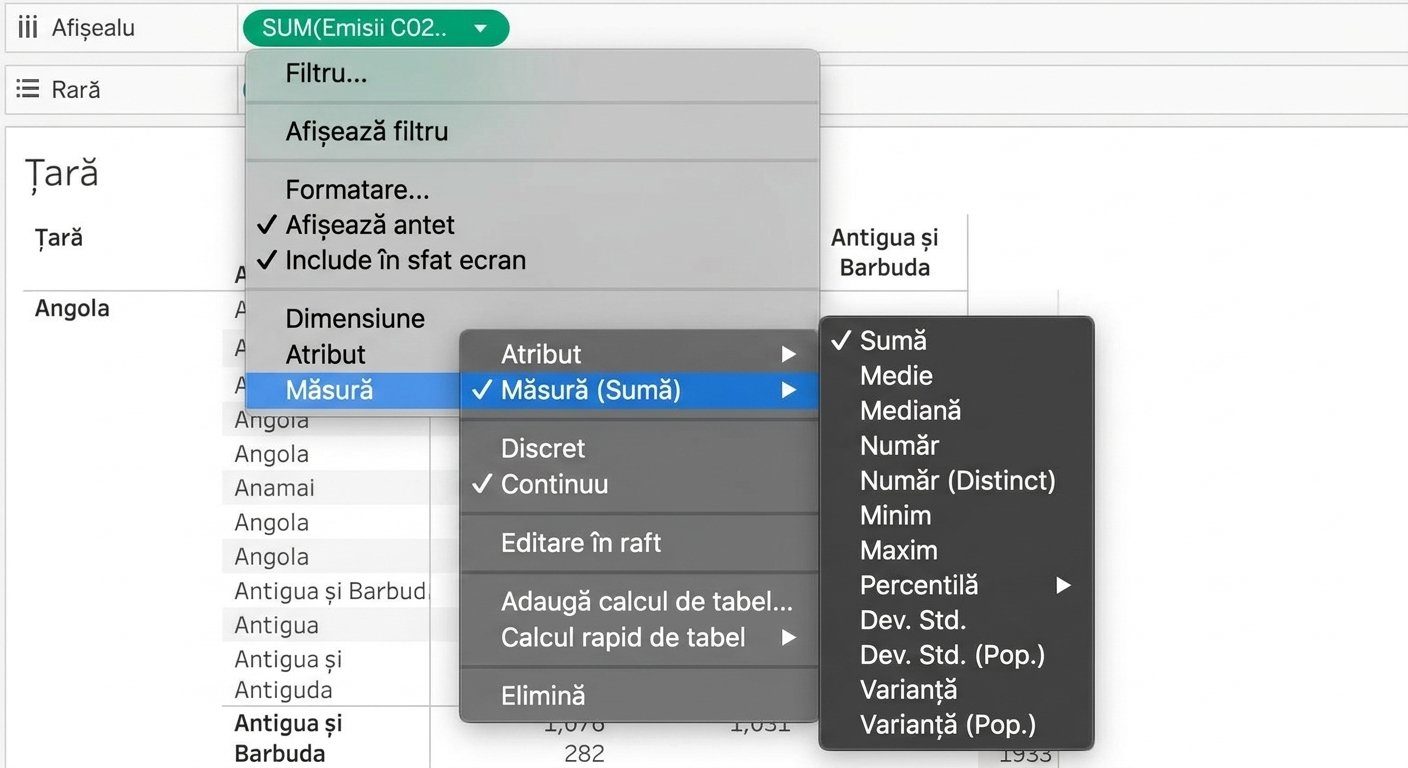Select the Afișează filtru menu entry

[x=532, y=132]
